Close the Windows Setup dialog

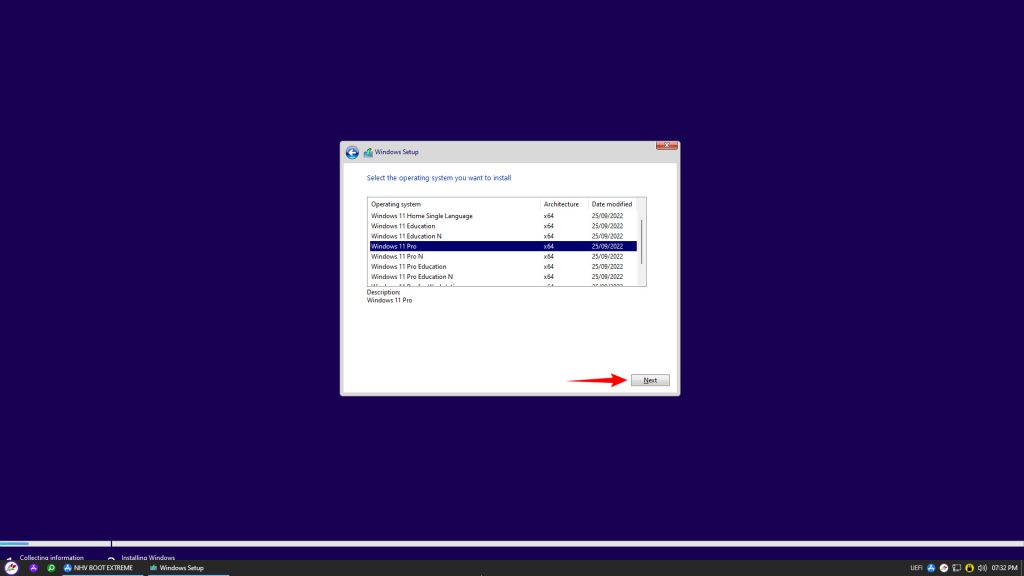point(666,146)
